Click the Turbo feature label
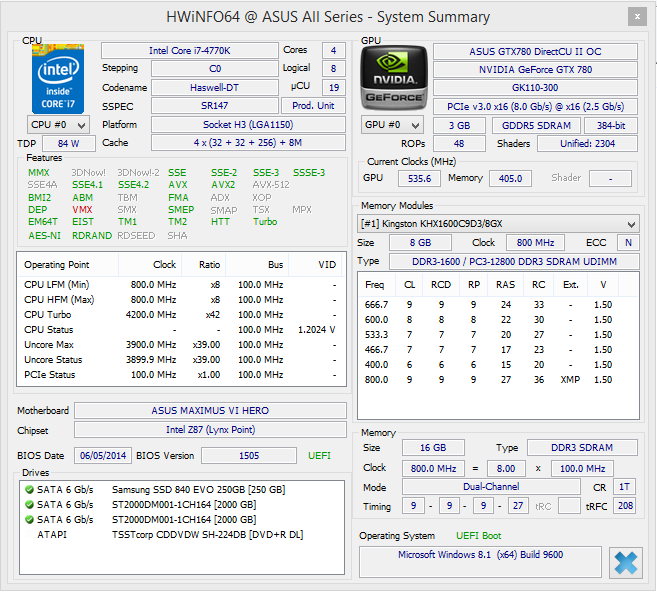 click(x=265, y=222)
